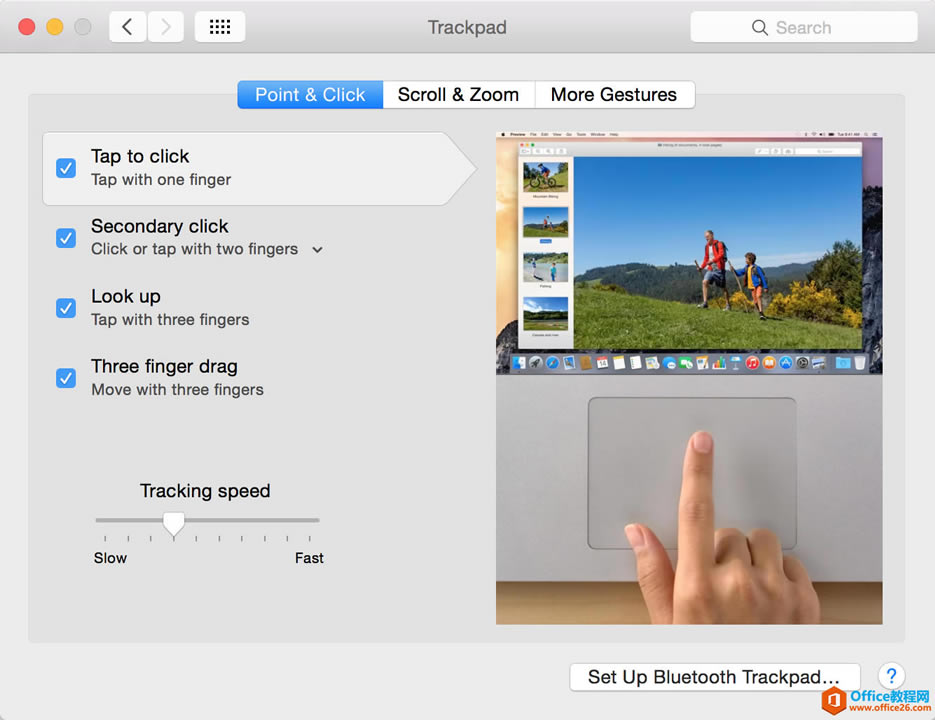Viewport: 935px width, 720px height.
Task: Switch to the Scroll & Zoom tab
Action: tap(458, 94)
